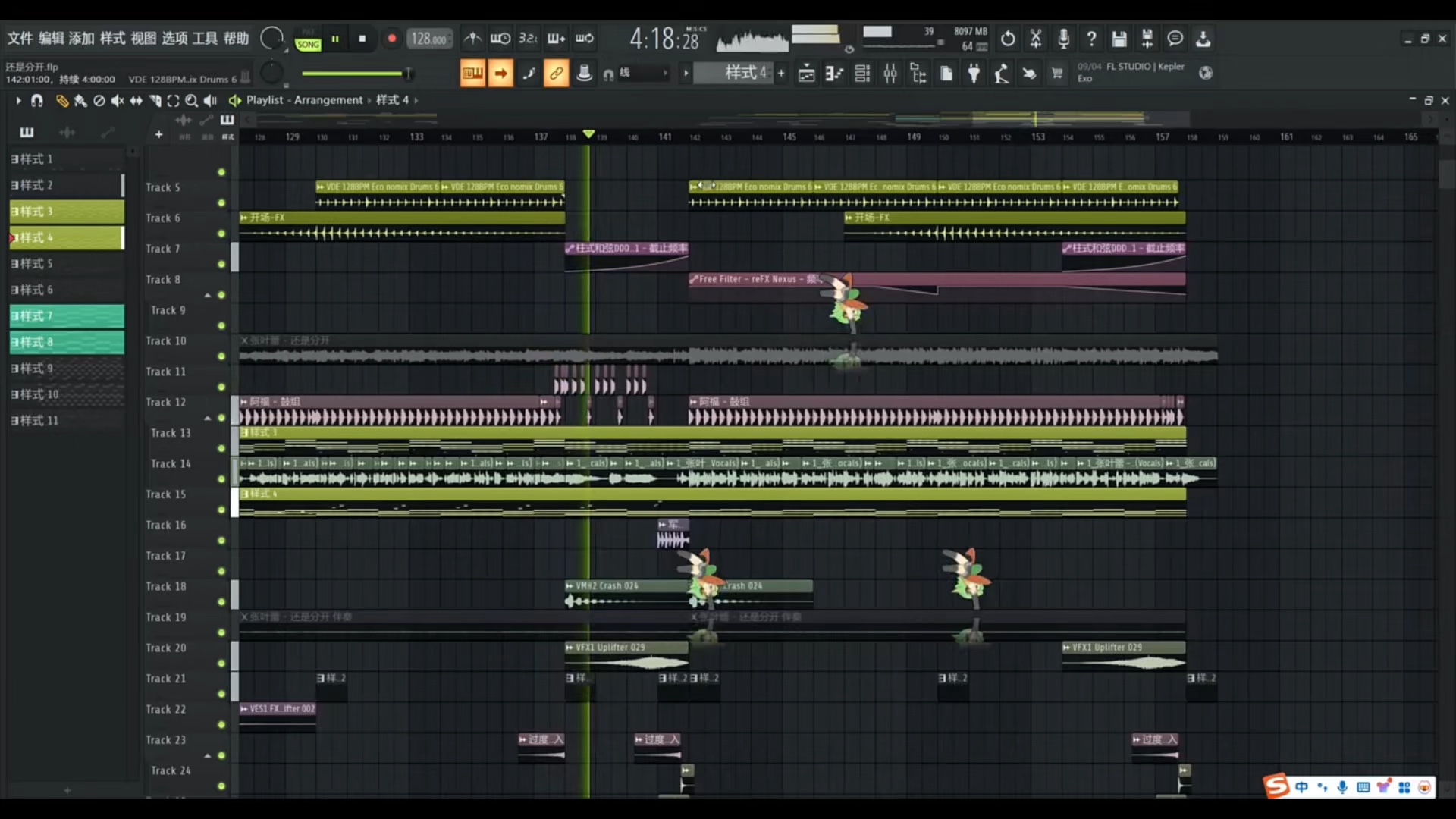Screen dimensions: 1456x819
Task: Open audio editor scissors icon
Action: [x=1036, y=39]
